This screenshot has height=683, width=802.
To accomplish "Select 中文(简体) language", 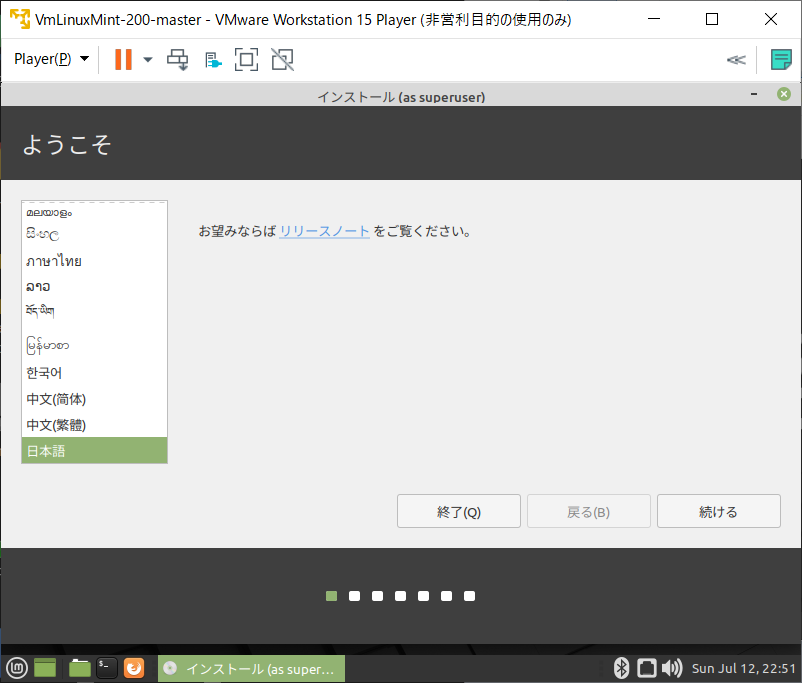I will coord(94,399).
